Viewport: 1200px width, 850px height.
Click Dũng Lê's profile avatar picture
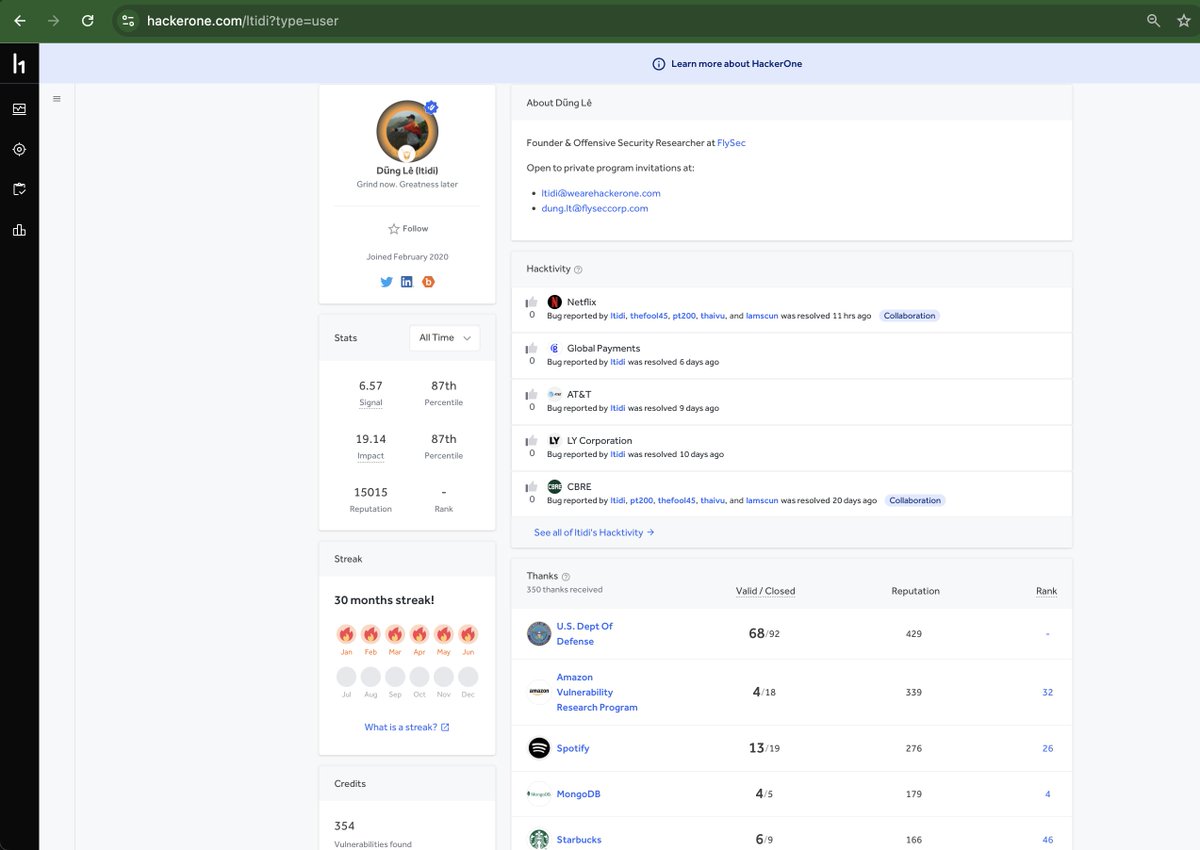(407, 131)
